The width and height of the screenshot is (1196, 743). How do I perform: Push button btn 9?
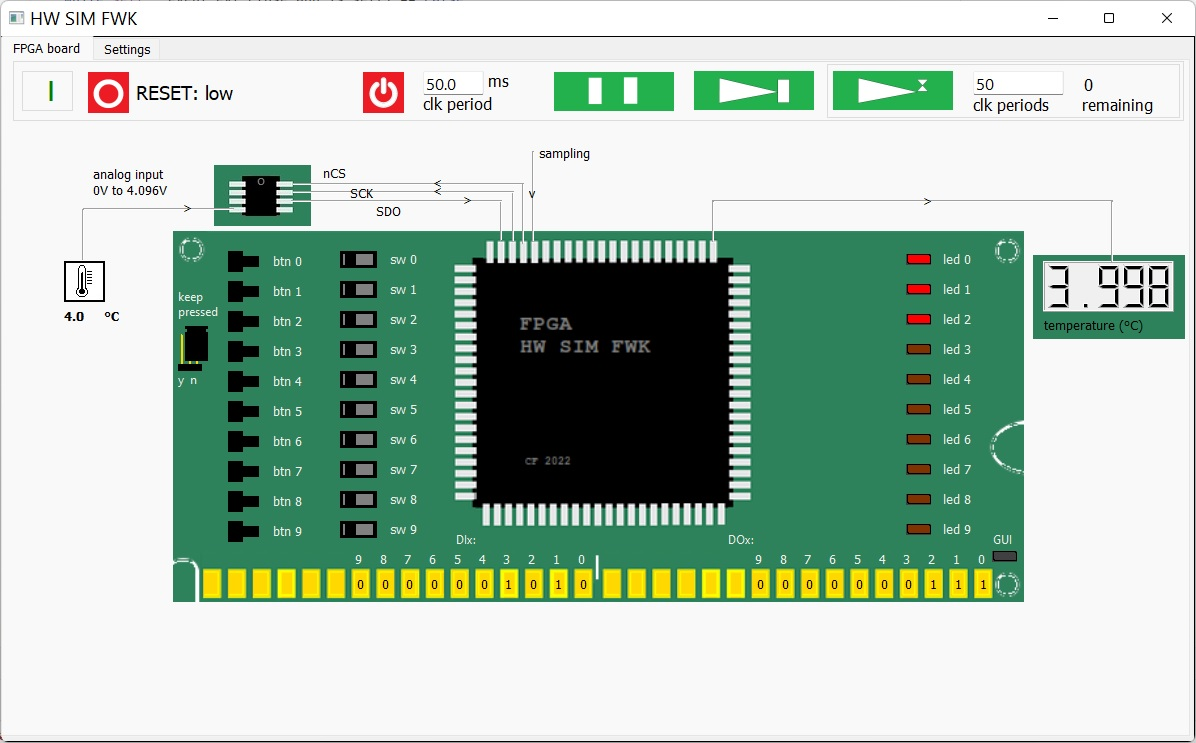coord(243,532)
